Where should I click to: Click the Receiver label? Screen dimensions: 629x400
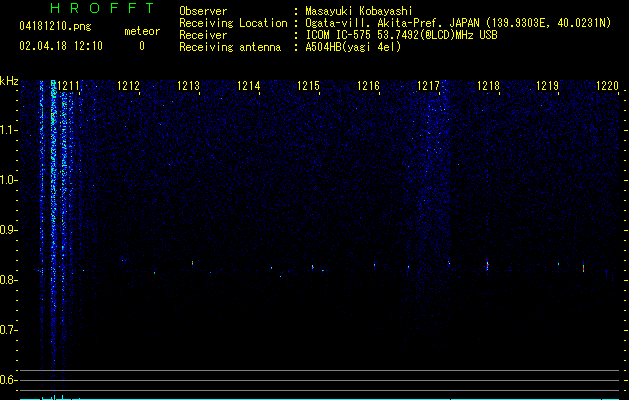203,35
